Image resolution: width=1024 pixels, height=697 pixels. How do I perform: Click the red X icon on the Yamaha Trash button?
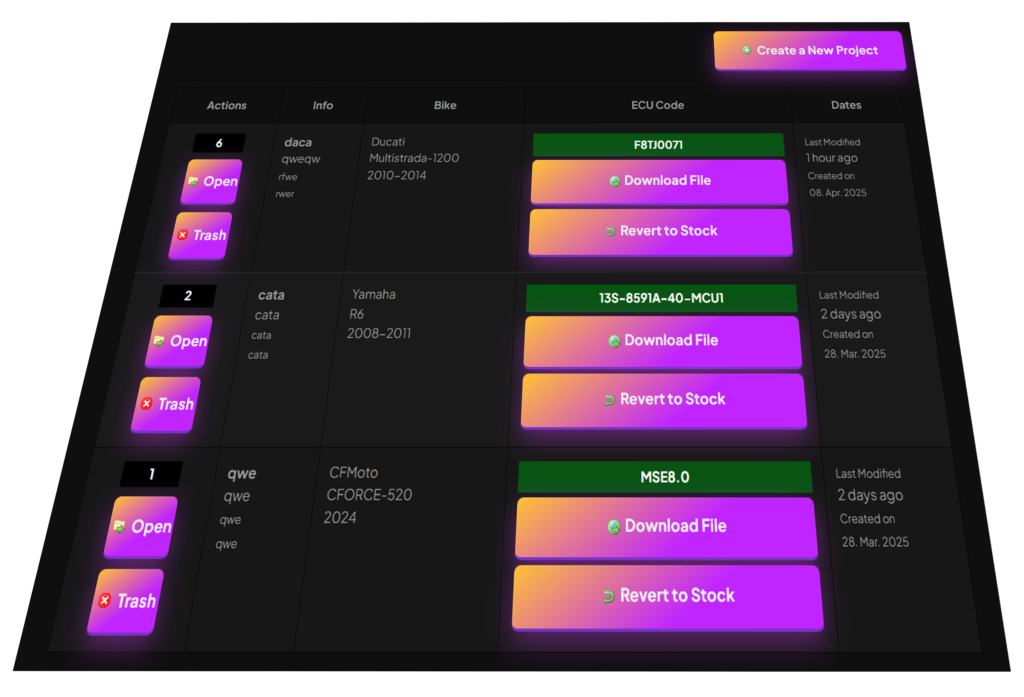pos(146,404)
